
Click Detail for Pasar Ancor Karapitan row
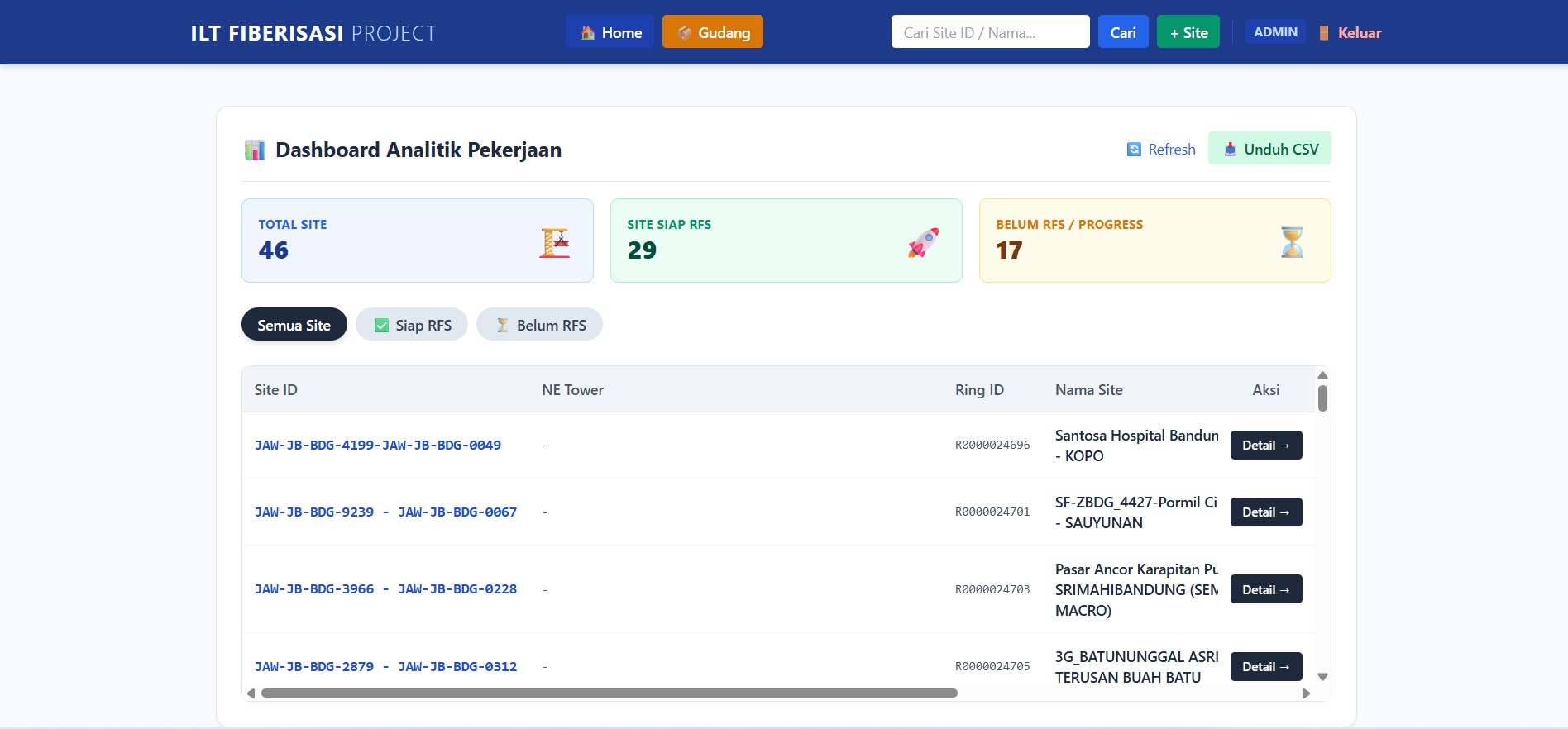[1266, 589]
